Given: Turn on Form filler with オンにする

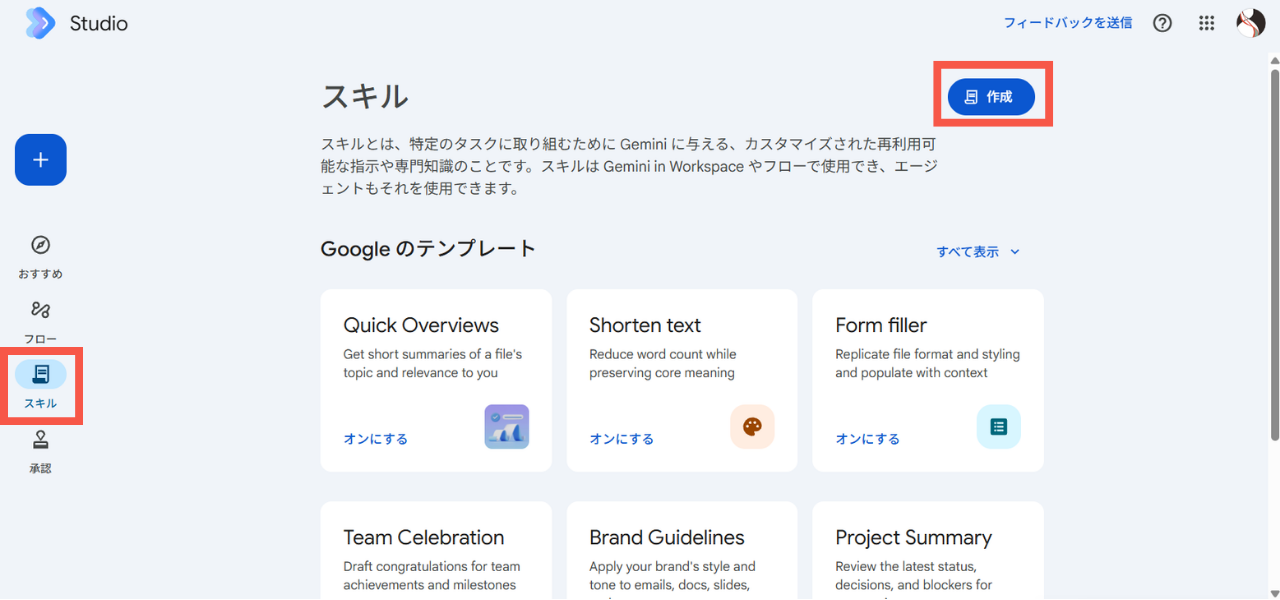Looking at the screenshot, I should 868,439.
